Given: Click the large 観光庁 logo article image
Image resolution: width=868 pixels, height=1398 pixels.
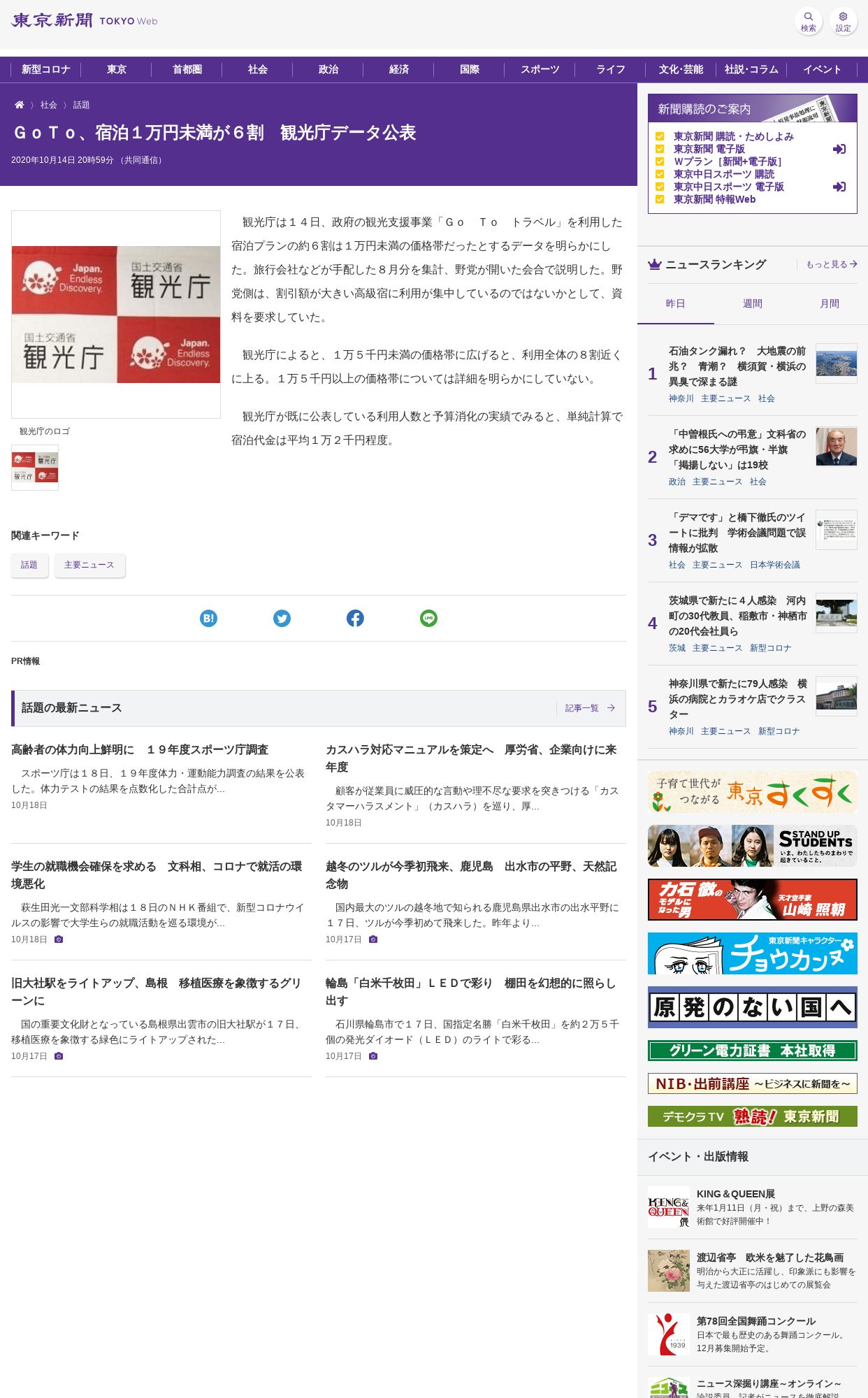Looking at the screenshot, I should [116, 315].
